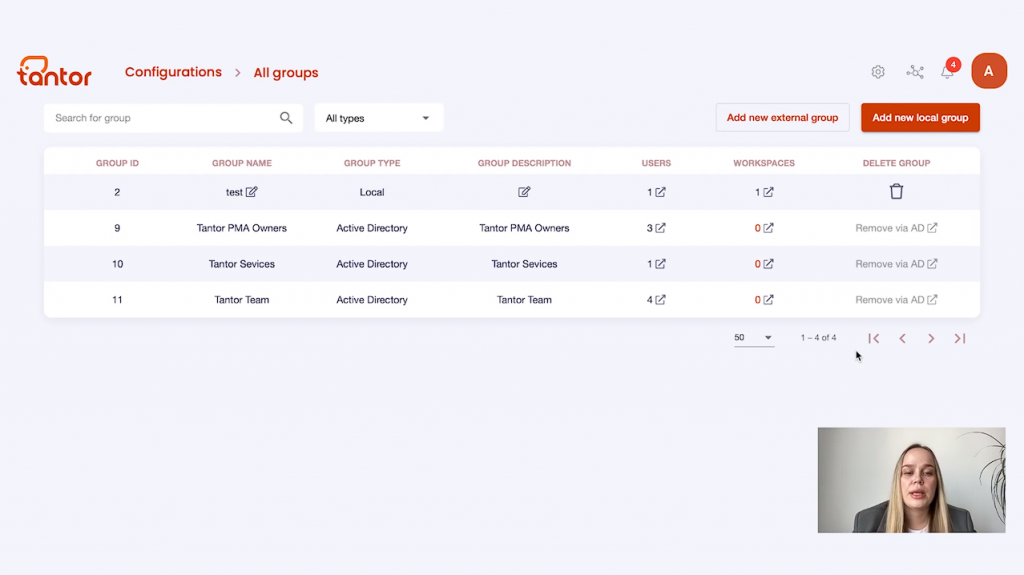Viewport: 1024px width, 575px height.
Task: Click Remove via AD for Tantor Sevices
Action: [x=896, y=264]
